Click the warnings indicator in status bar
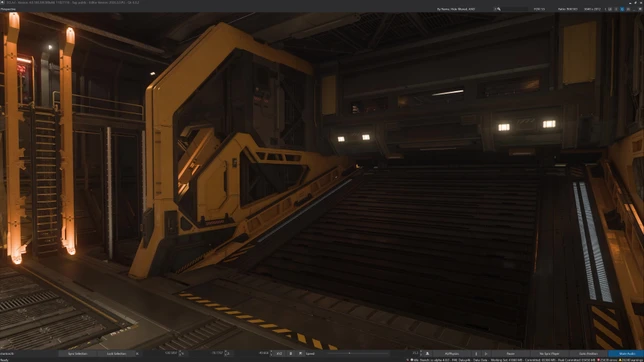Image resolution: width=644 pixels, height=362 pixels. pos(631,360)
